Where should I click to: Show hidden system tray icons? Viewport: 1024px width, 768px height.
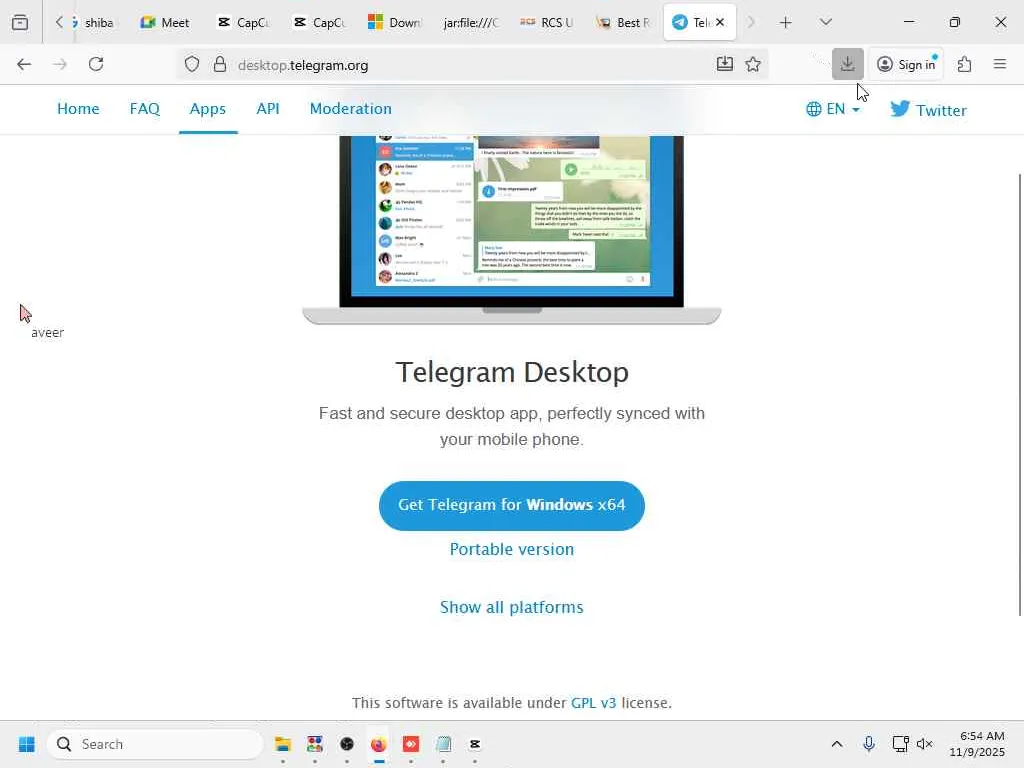(x=837, y=744)
